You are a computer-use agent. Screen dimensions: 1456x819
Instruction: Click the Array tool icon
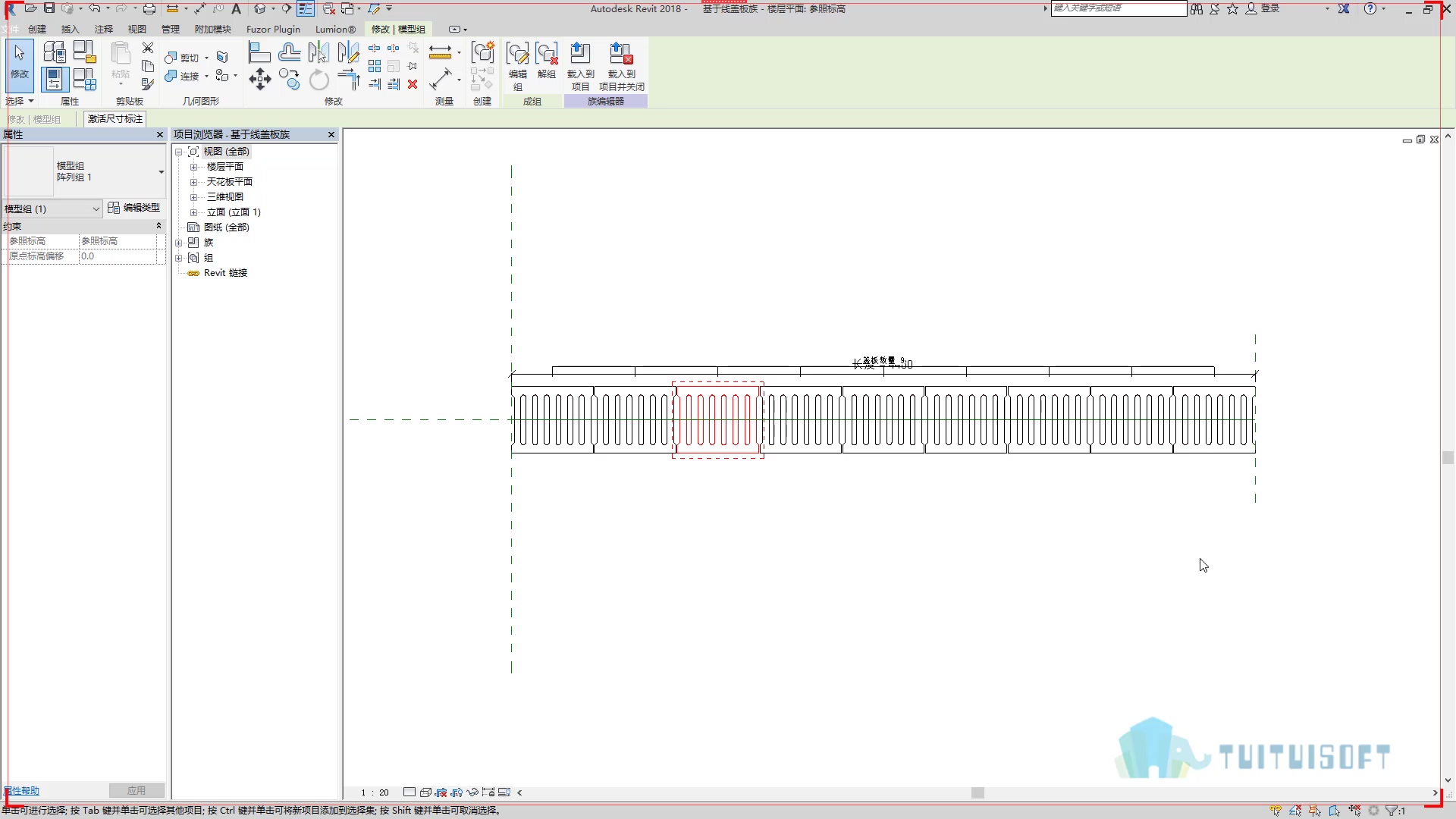[375, 66]
